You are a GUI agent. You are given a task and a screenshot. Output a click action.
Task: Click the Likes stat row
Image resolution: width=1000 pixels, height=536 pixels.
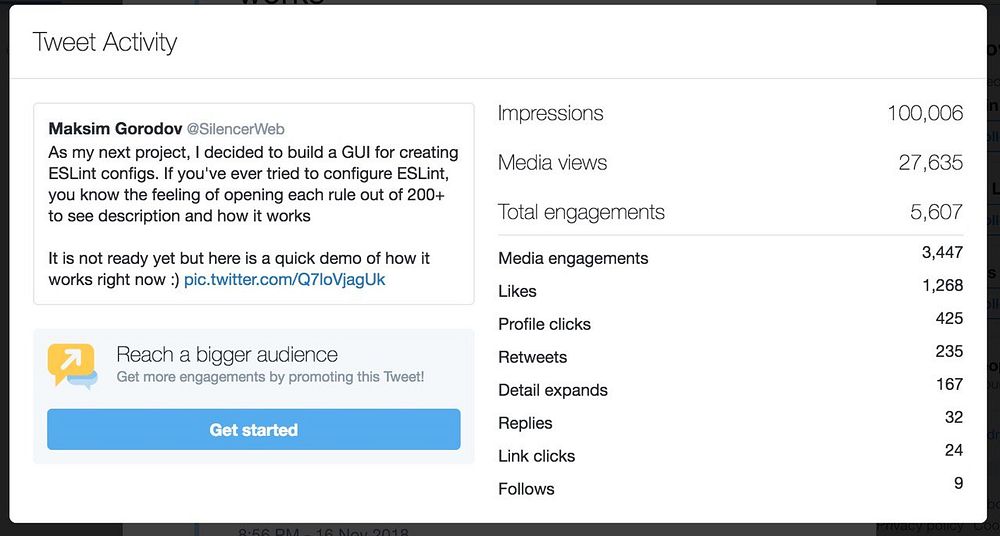click(730, 288)
